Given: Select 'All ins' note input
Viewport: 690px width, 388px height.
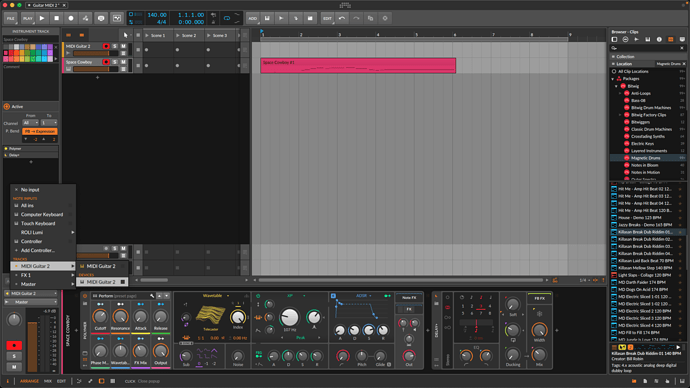Looking at the screenshot, I should pos(43,205).
